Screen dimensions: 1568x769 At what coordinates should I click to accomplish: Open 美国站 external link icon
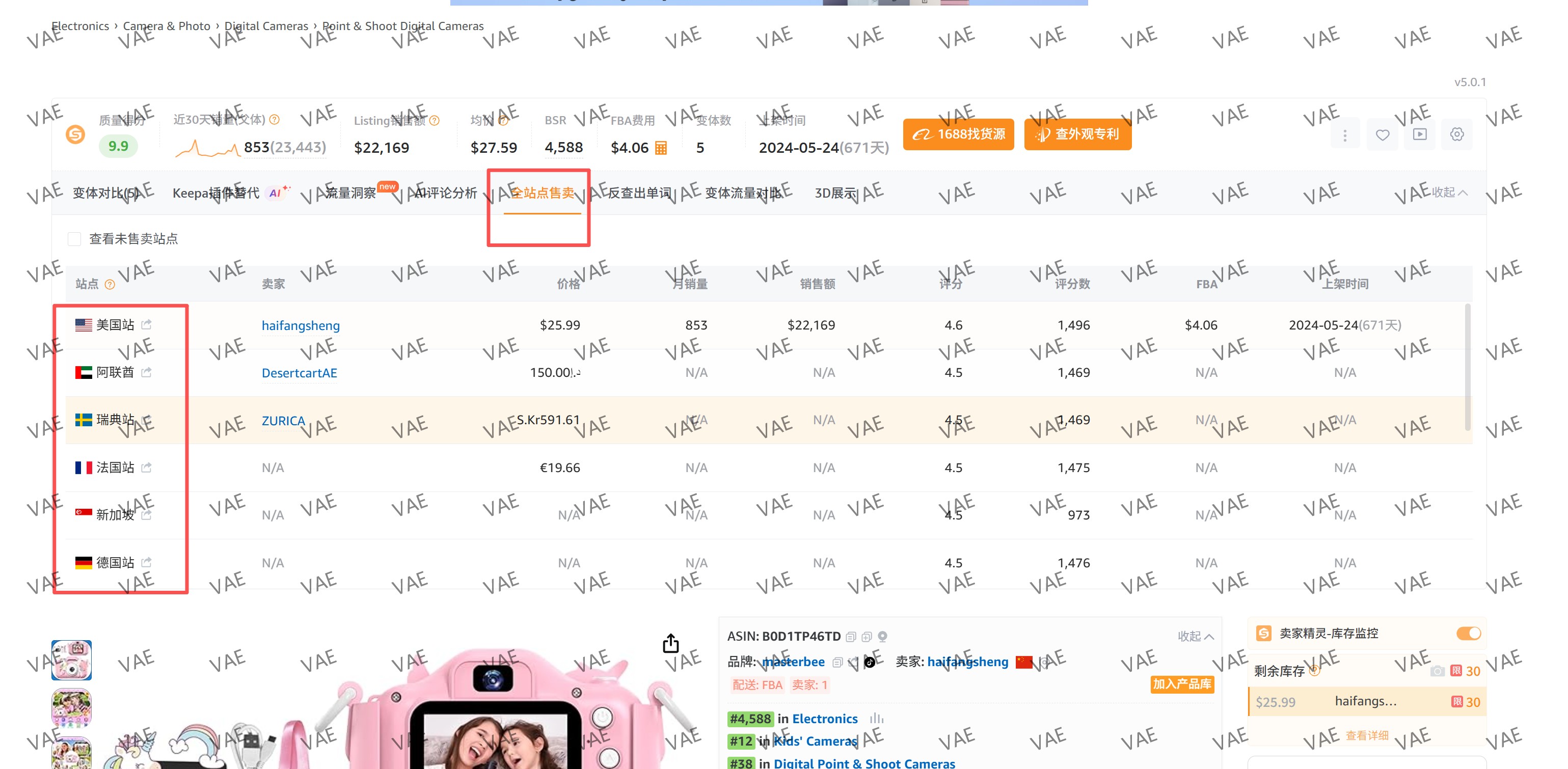146,325
